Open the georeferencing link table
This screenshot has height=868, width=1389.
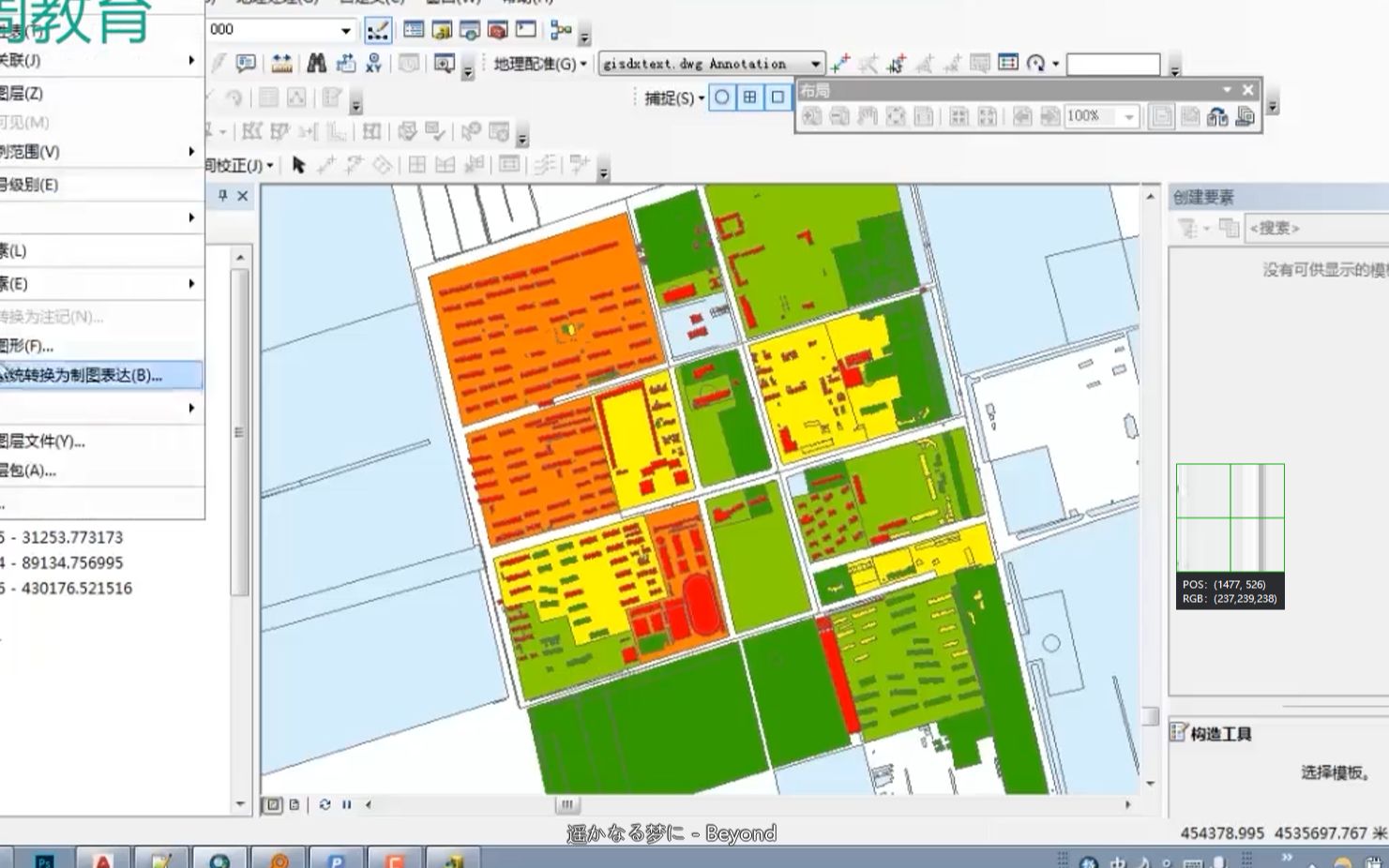pyautogui.click(x=1008, y=63)
